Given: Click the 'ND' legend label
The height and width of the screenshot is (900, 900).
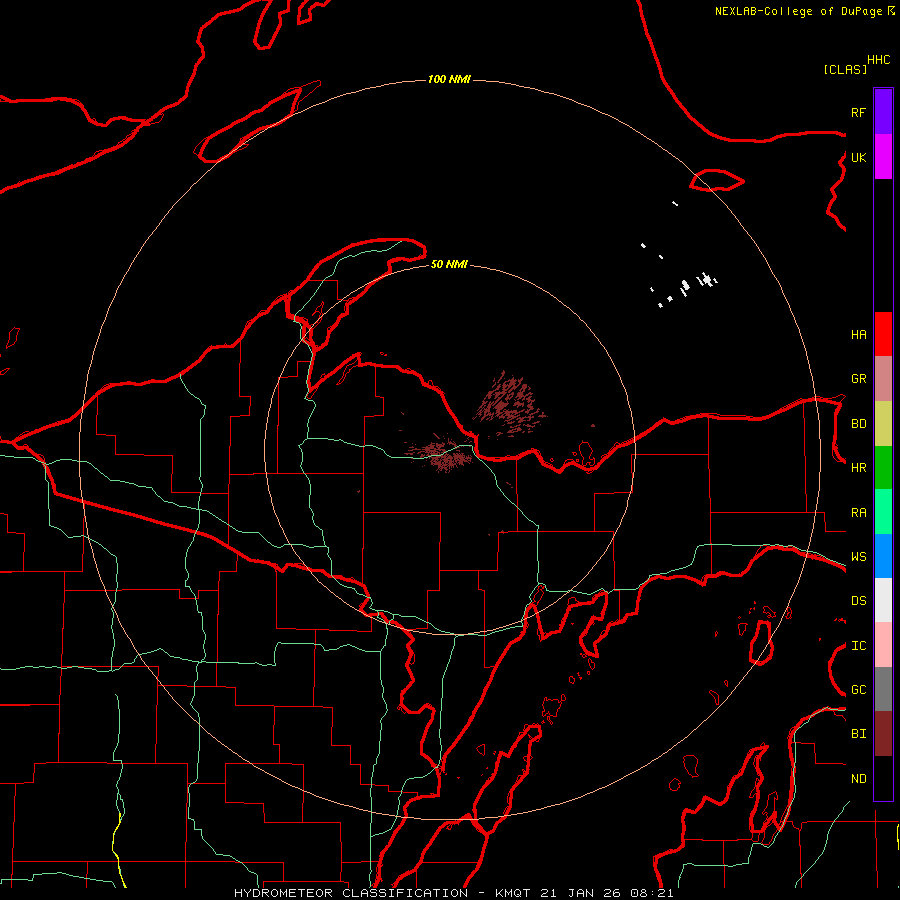Looking at the screenshot, I should pyautogui.click(x=859, y=779).
